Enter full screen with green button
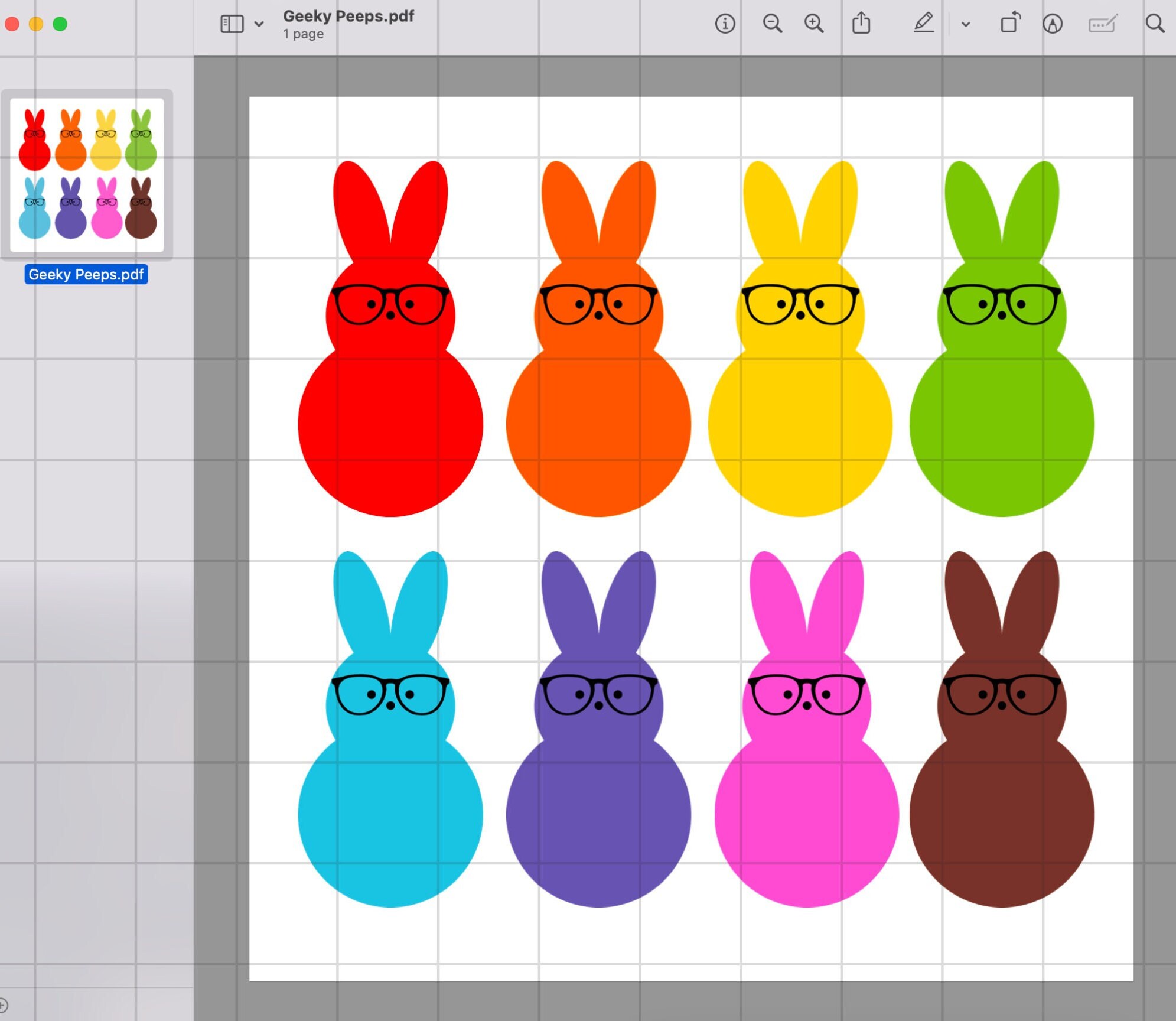The width and height of the screenshot is (1176, 1021). (x=60, y=24)
